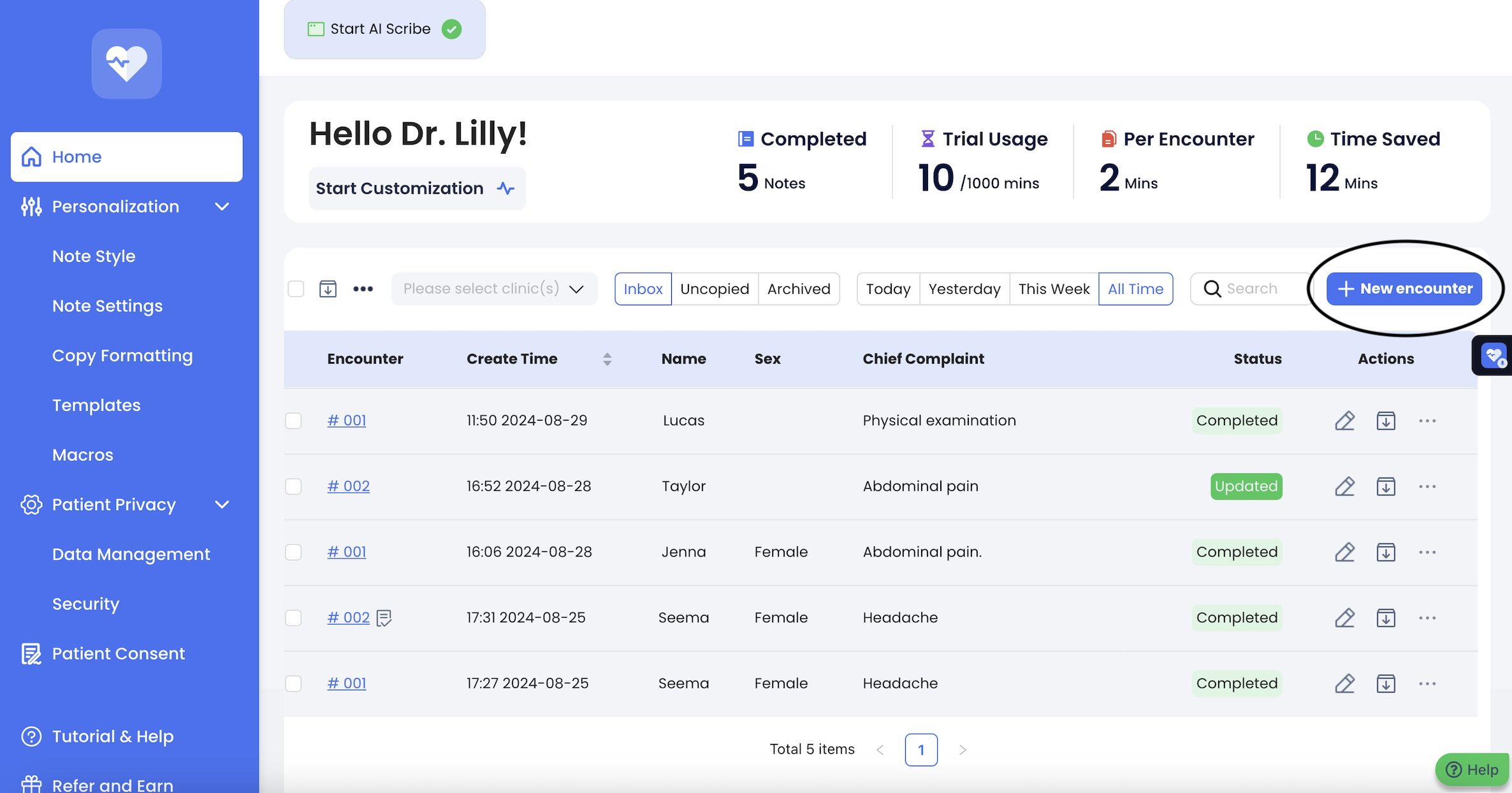Click the floating heart widget on the right edge
The height and width of the screenshot is (793, 1512).
pyautogui.click(x=1494, y=356)
